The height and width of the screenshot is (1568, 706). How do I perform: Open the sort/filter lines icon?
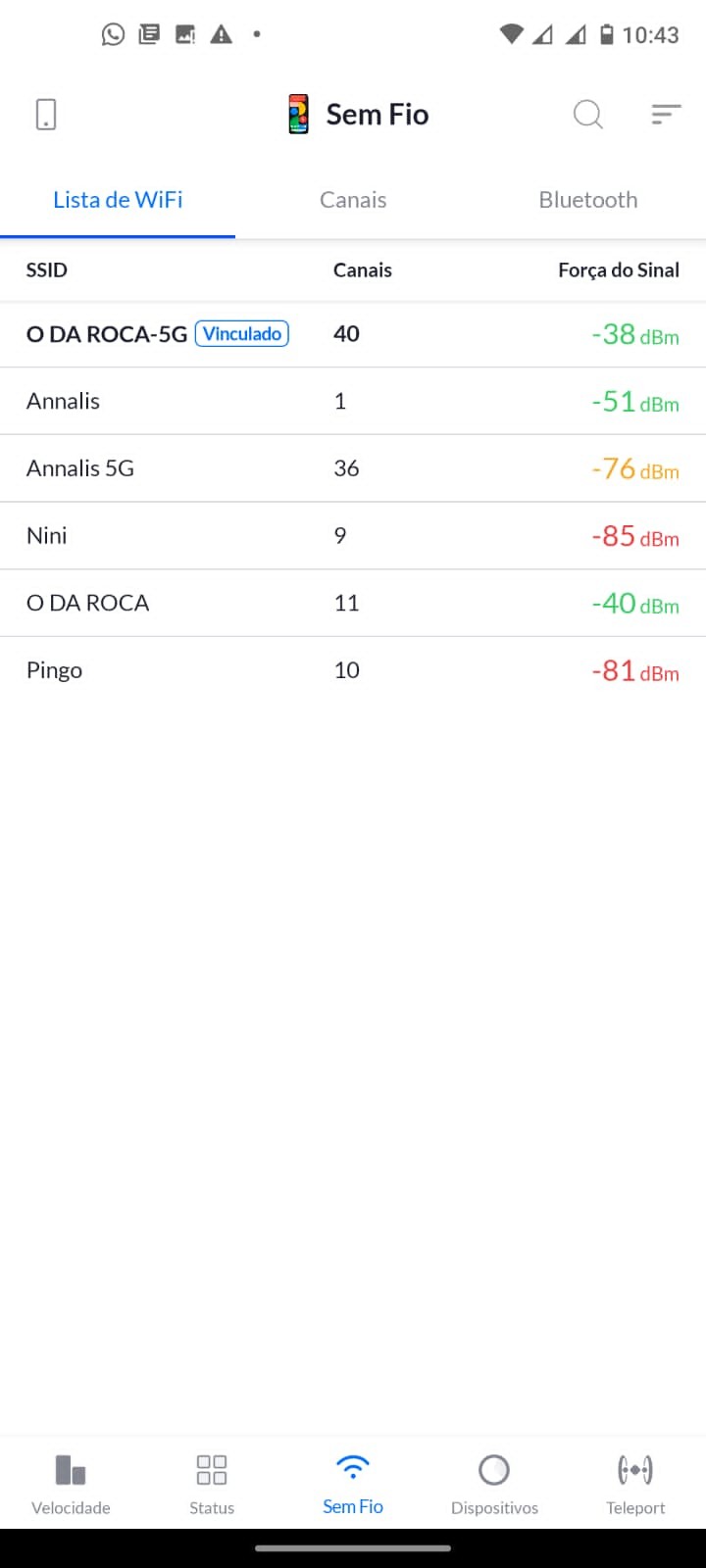[x=666, y=115]
